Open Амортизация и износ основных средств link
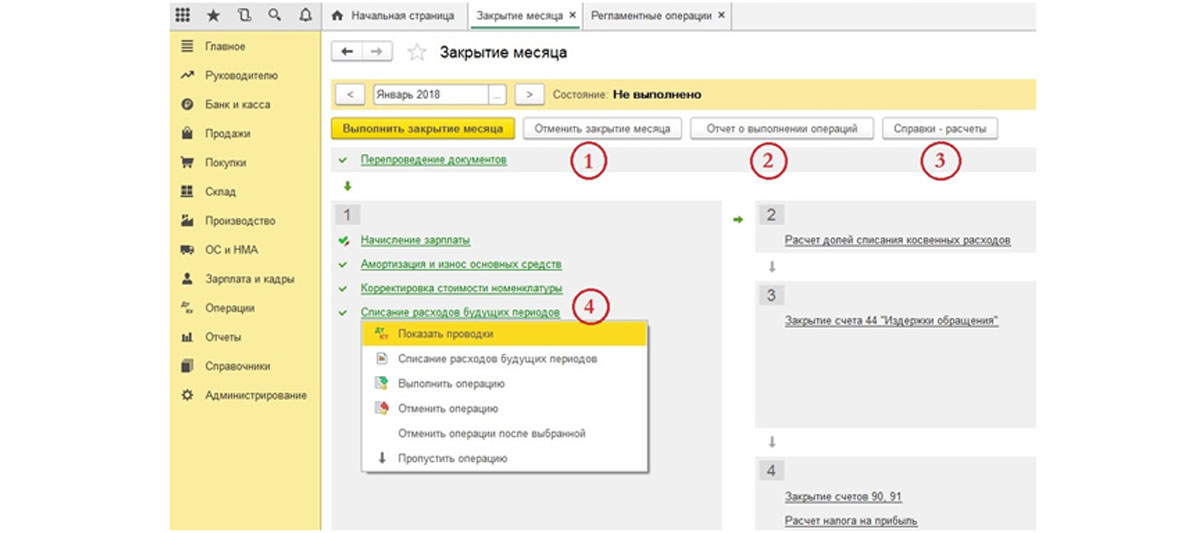This screenshot has height=533, width=1200. [461, 264]
